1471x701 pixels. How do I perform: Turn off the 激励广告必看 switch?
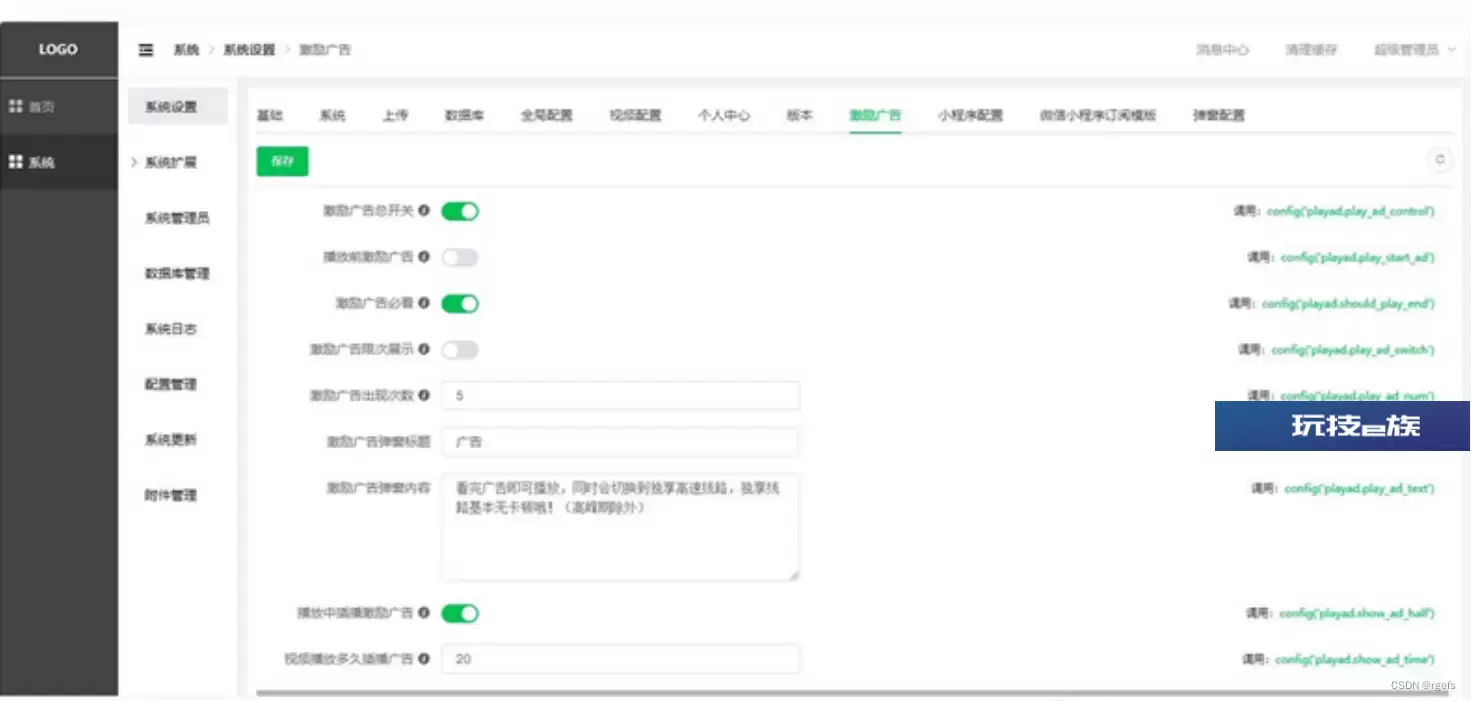pyautogui.click(x=460, y=303)
